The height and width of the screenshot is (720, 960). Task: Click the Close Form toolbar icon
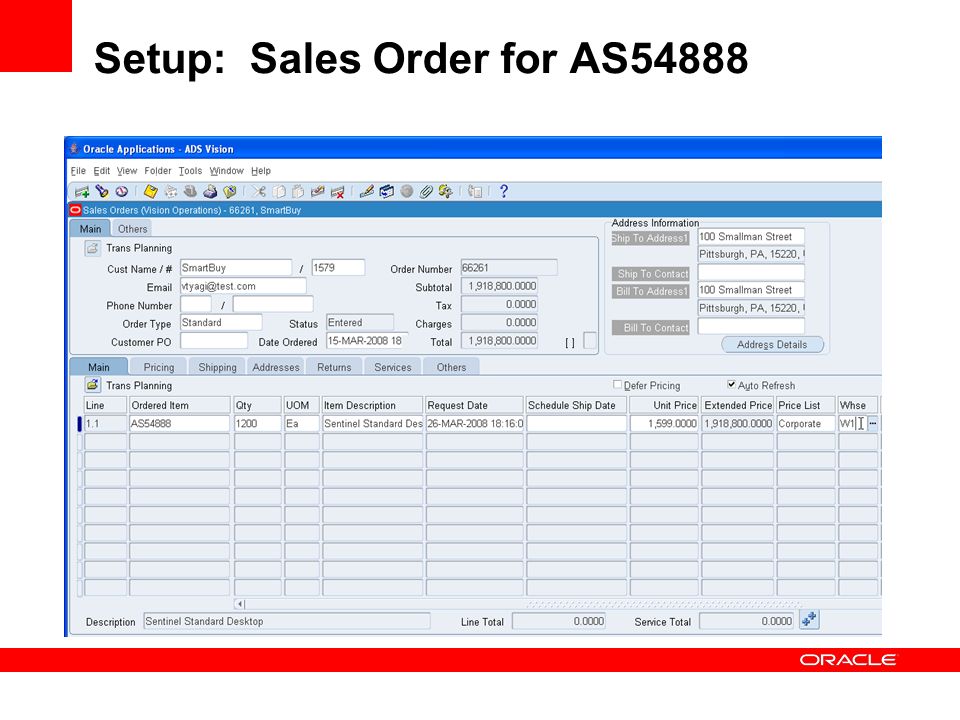[230, 192]
